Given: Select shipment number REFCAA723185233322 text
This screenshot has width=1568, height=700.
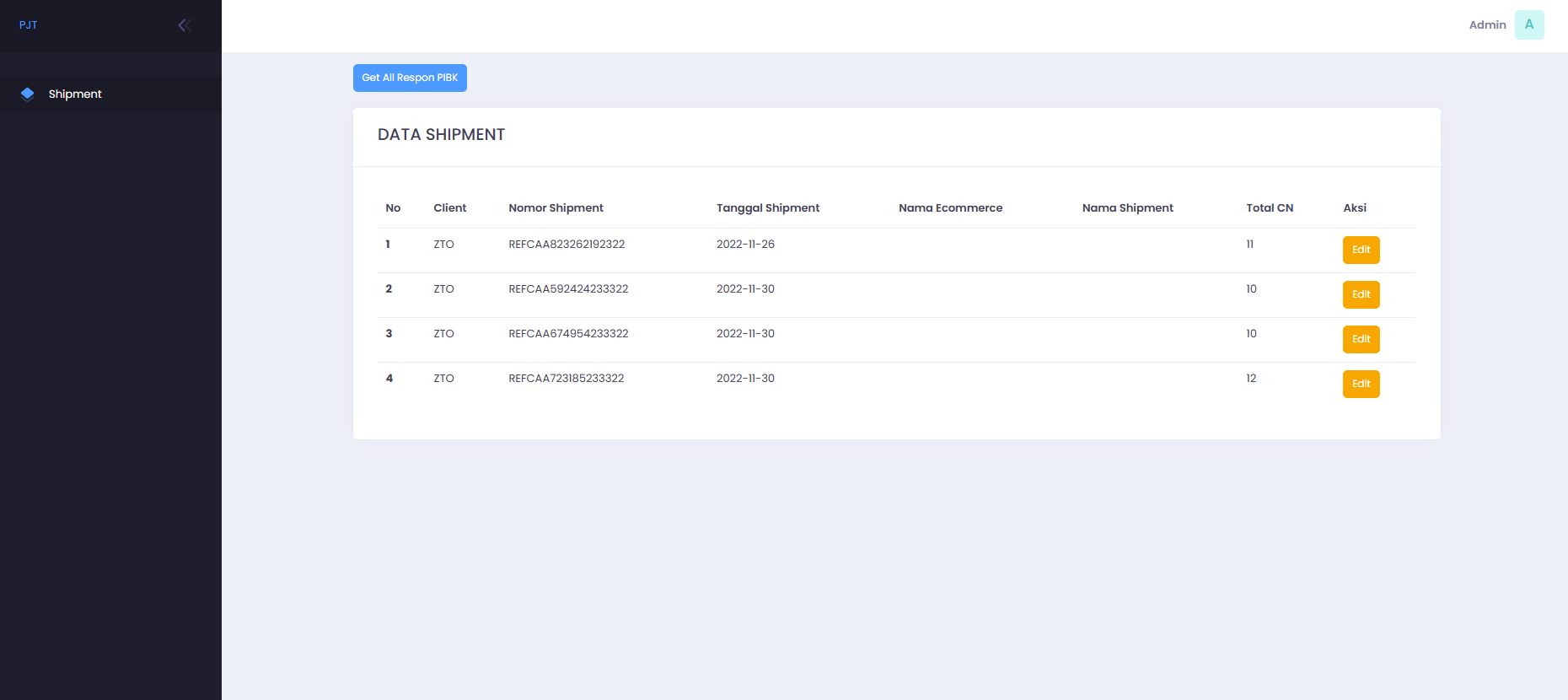Looking at the screenshot, I should (567, 379).
